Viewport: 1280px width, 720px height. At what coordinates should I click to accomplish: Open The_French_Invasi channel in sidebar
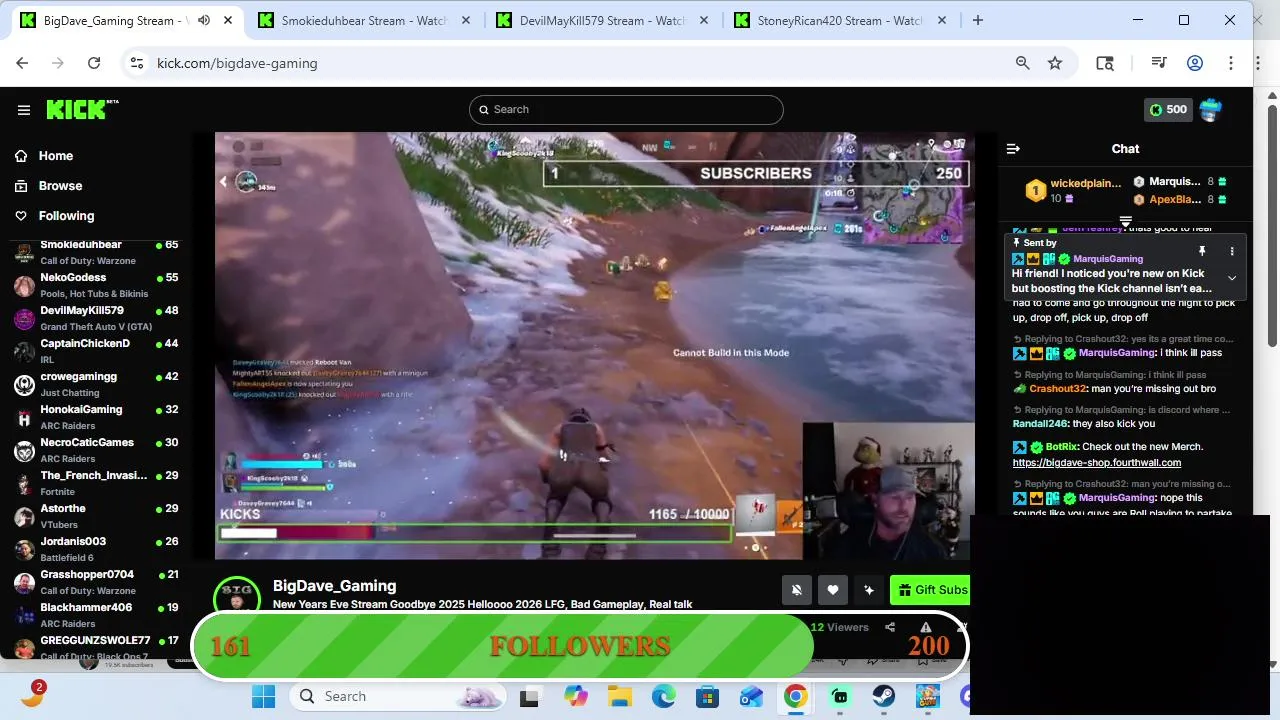pos(96,483)
